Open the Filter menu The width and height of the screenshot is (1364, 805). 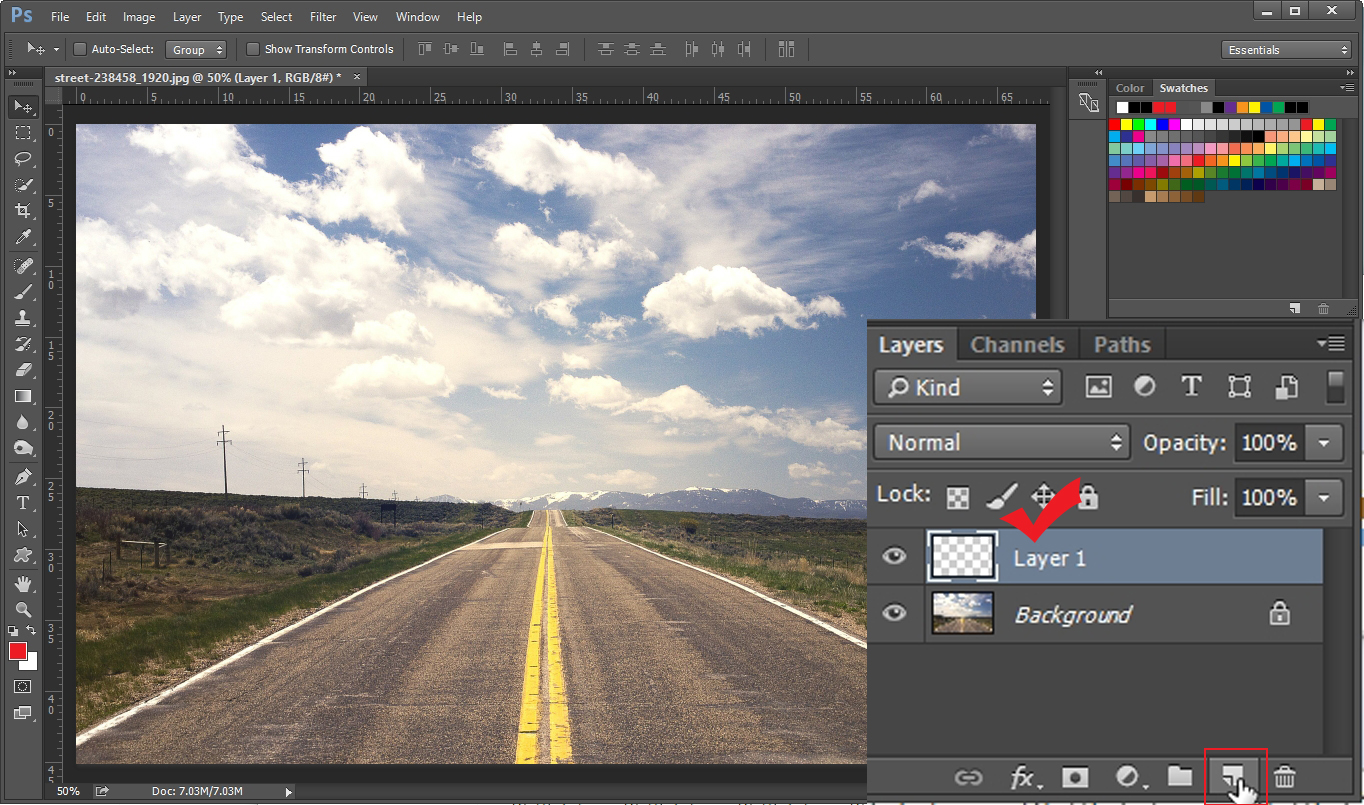[x=323, y=17]
